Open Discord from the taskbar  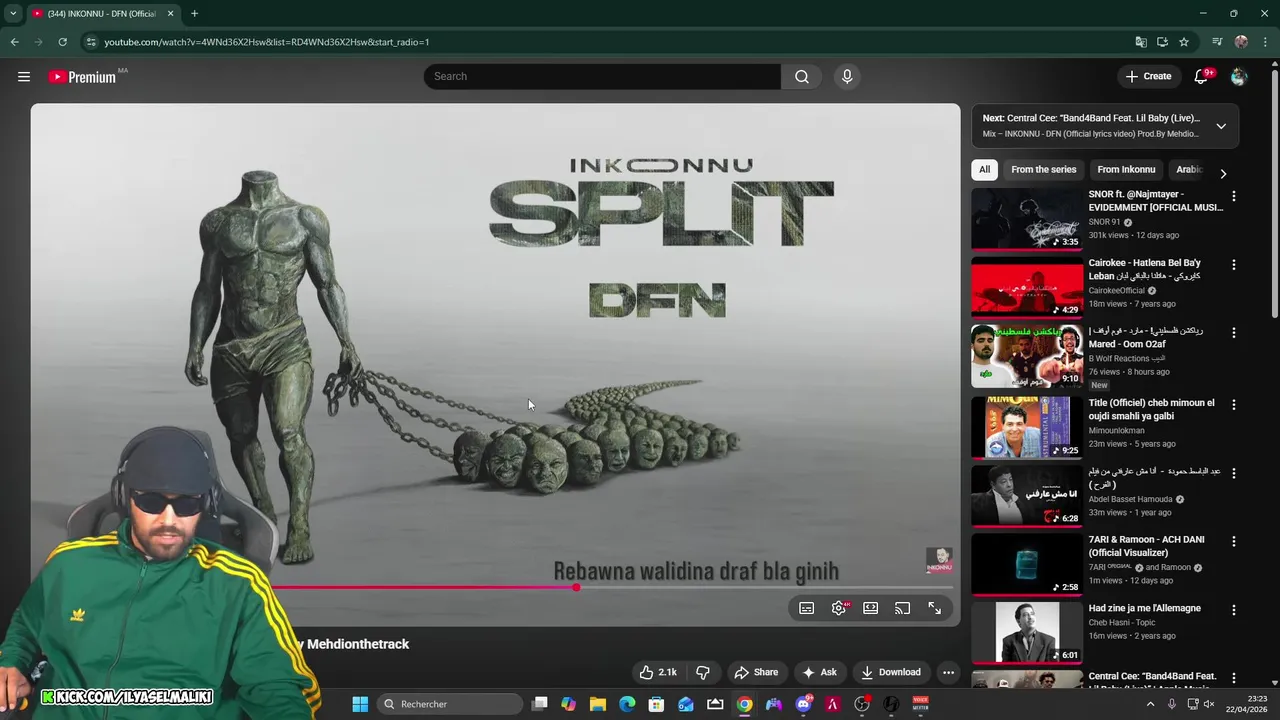pyautogui.click(x=803, y=704)
